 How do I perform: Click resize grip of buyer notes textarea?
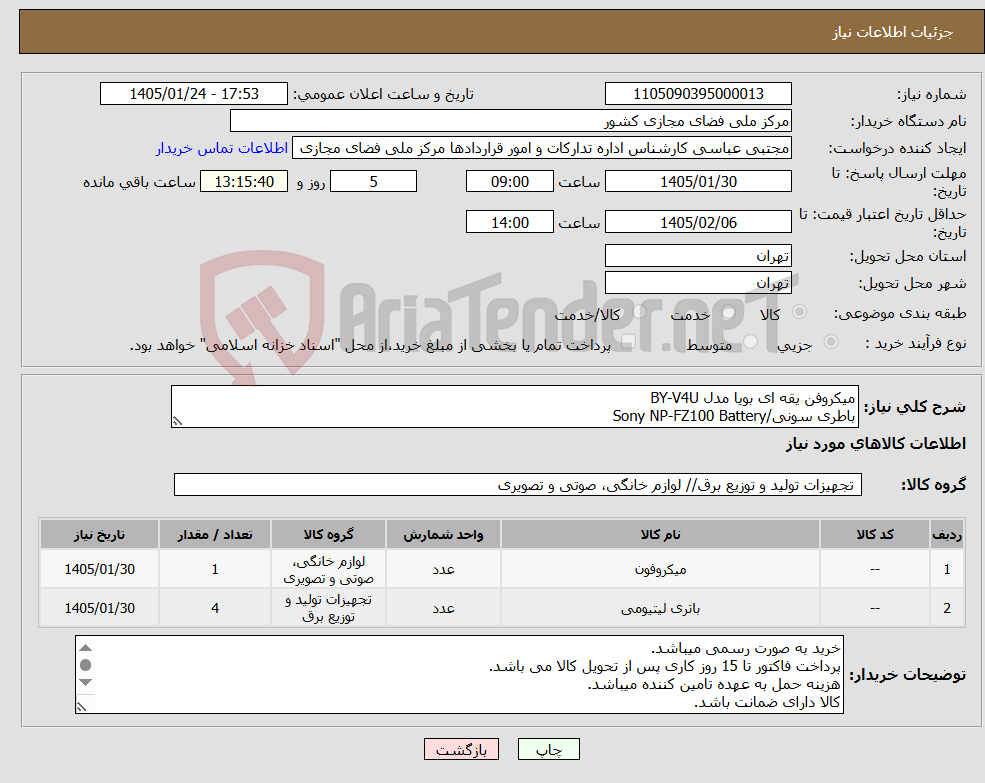coord(81,707)
